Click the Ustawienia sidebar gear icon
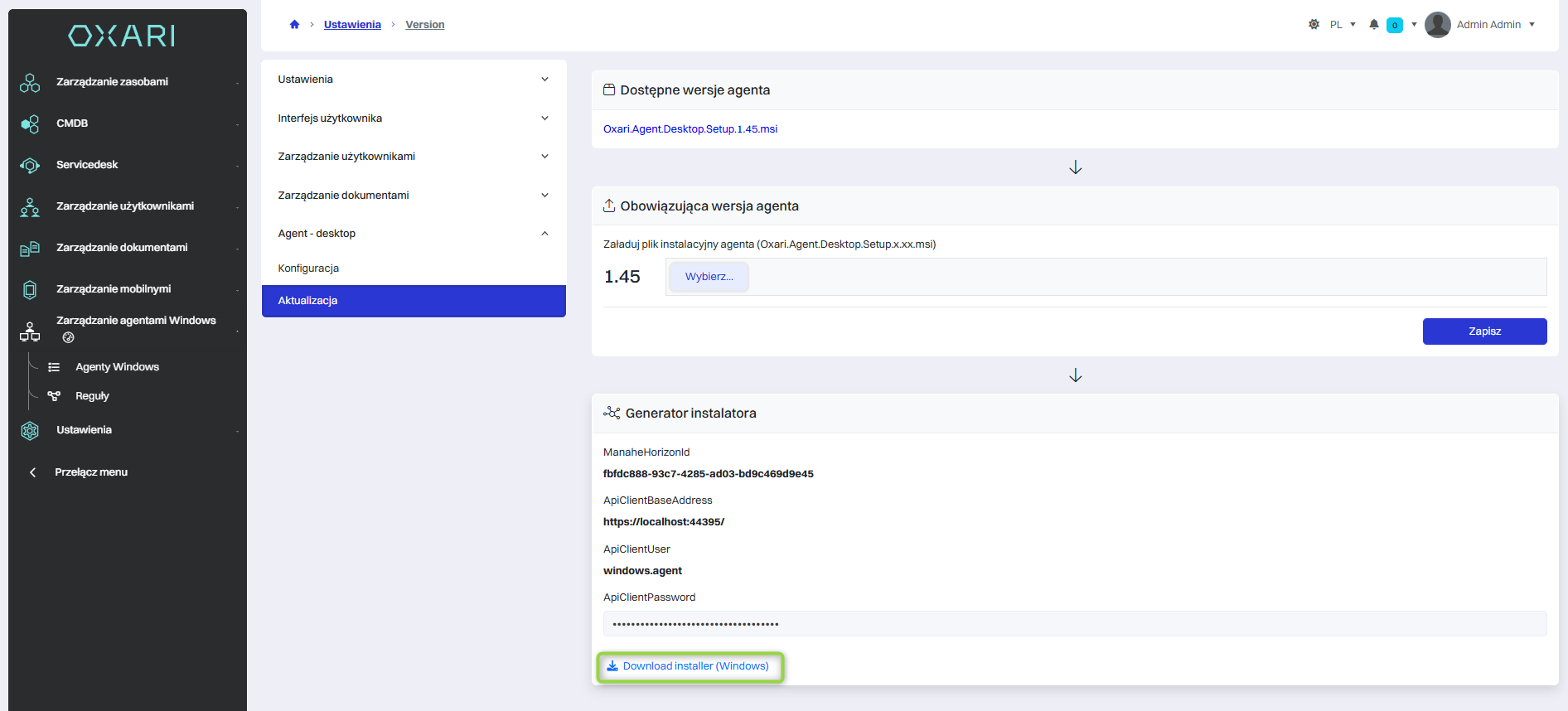 pyautogui.click(x=30, y=430)
